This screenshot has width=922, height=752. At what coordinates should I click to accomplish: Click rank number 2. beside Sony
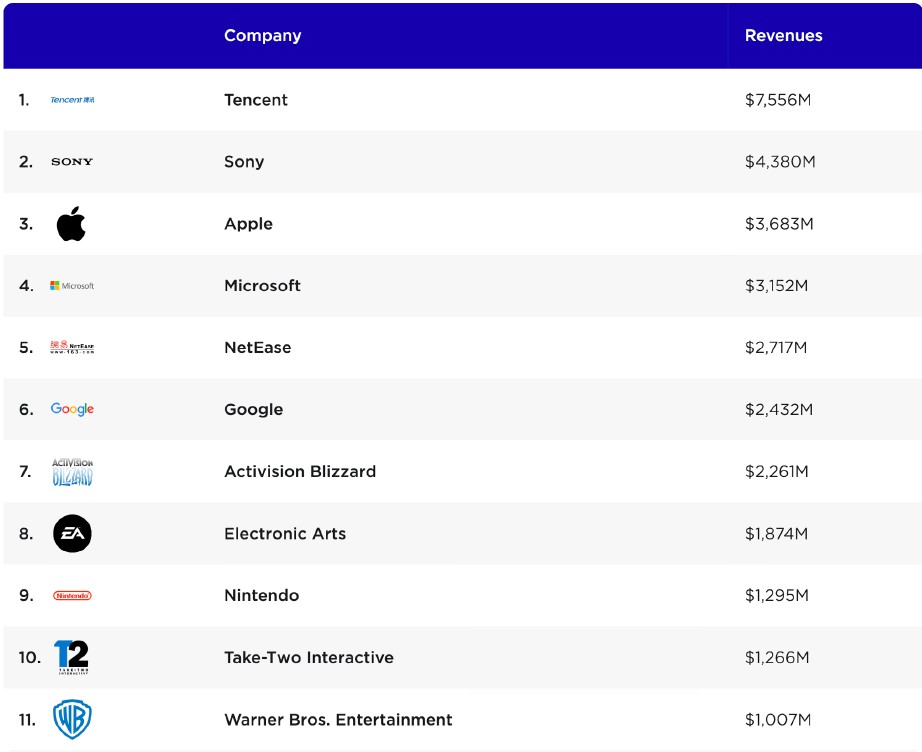(26, 162)
